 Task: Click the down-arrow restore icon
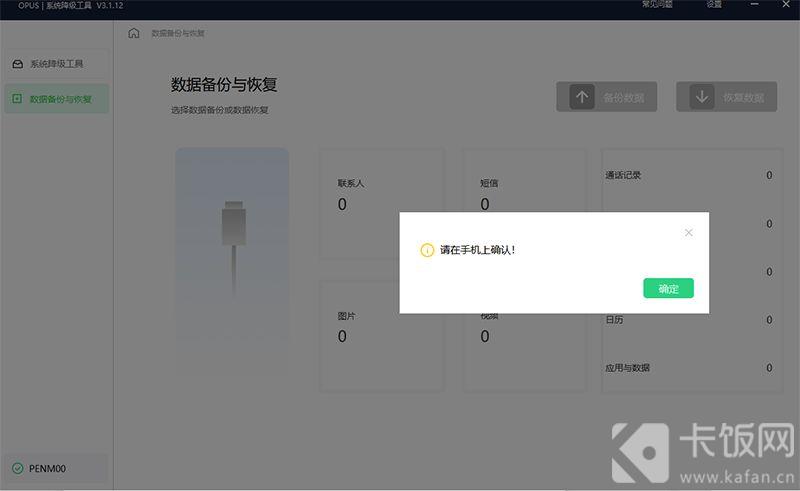[x=702, y=97]
